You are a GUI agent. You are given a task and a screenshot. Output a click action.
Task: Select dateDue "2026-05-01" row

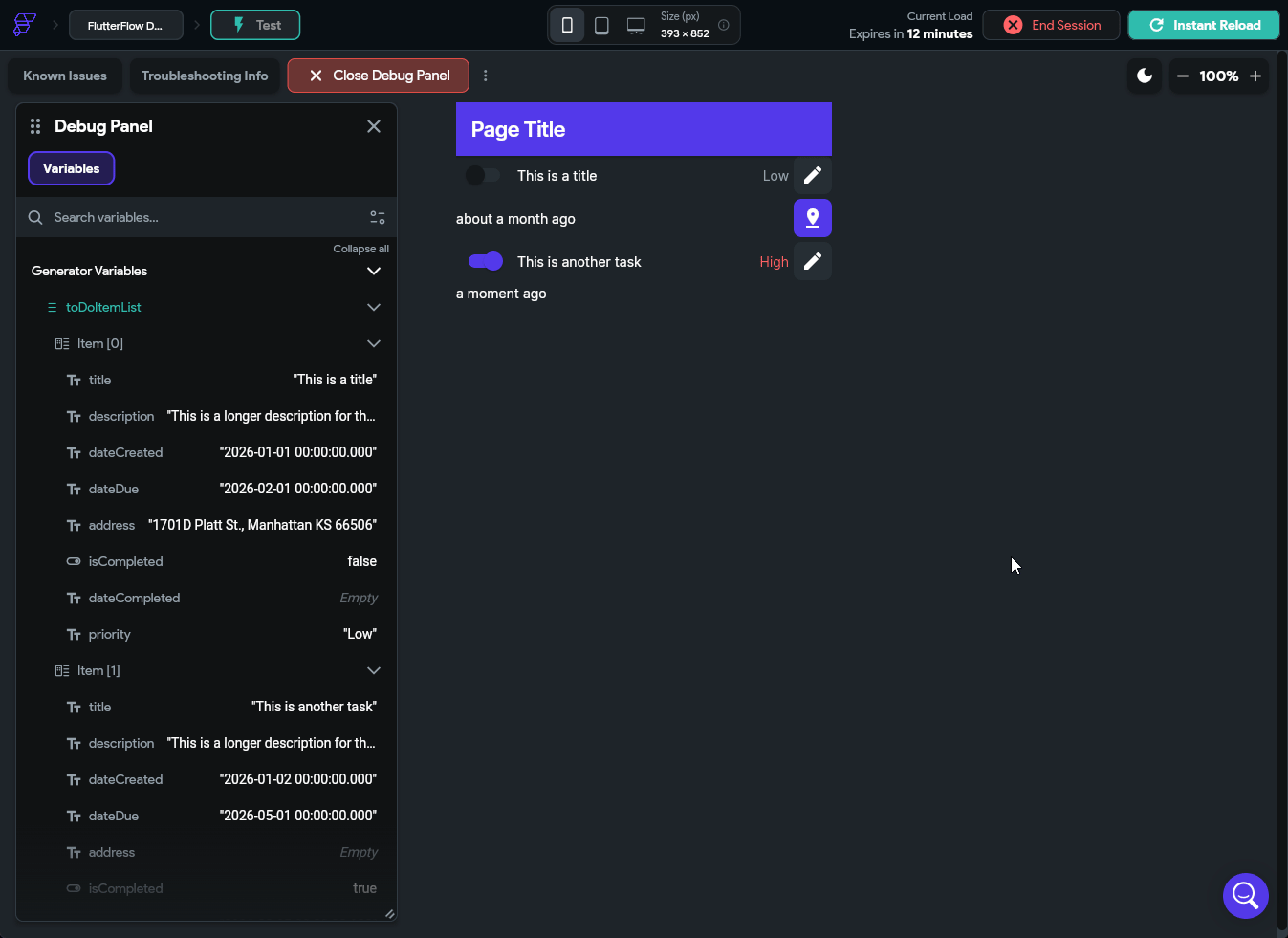pos(207,816)
